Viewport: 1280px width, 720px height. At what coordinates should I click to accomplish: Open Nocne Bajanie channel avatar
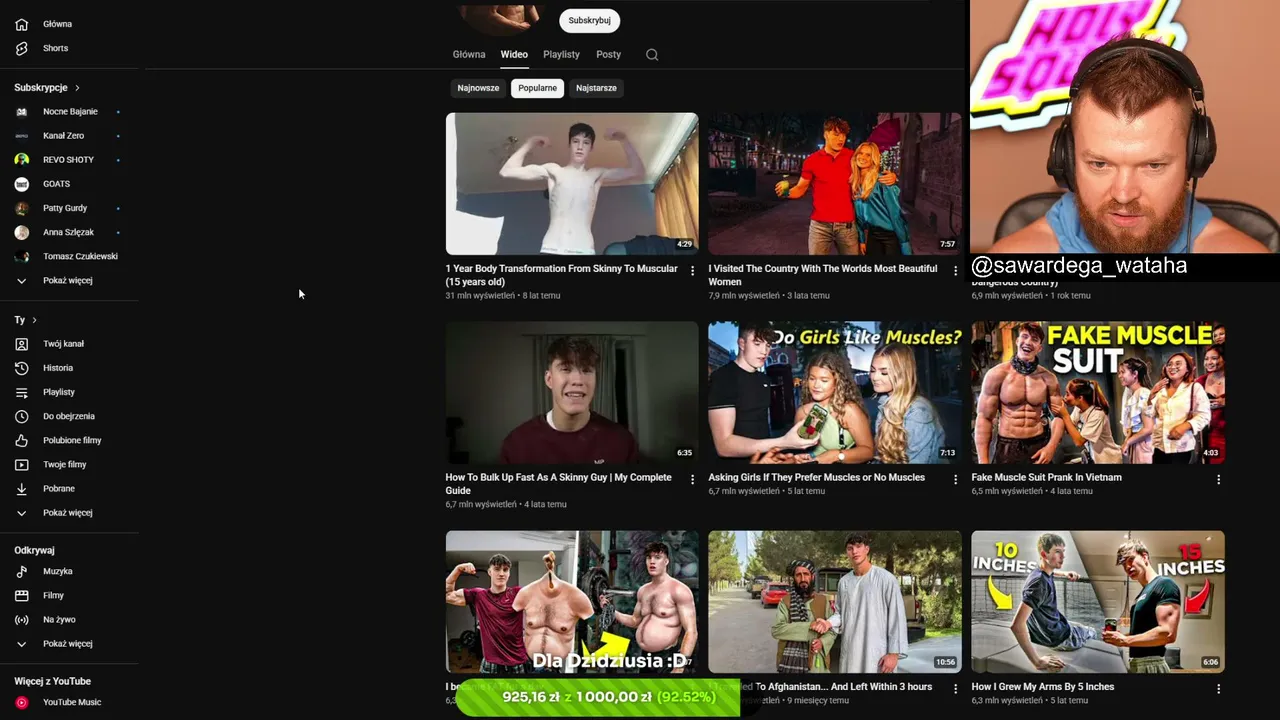(x=22, y=112)
